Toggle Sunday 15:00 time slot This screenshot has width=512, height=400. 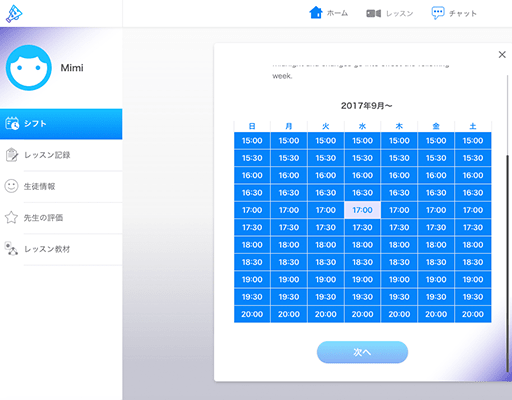(x=252, y=141)
